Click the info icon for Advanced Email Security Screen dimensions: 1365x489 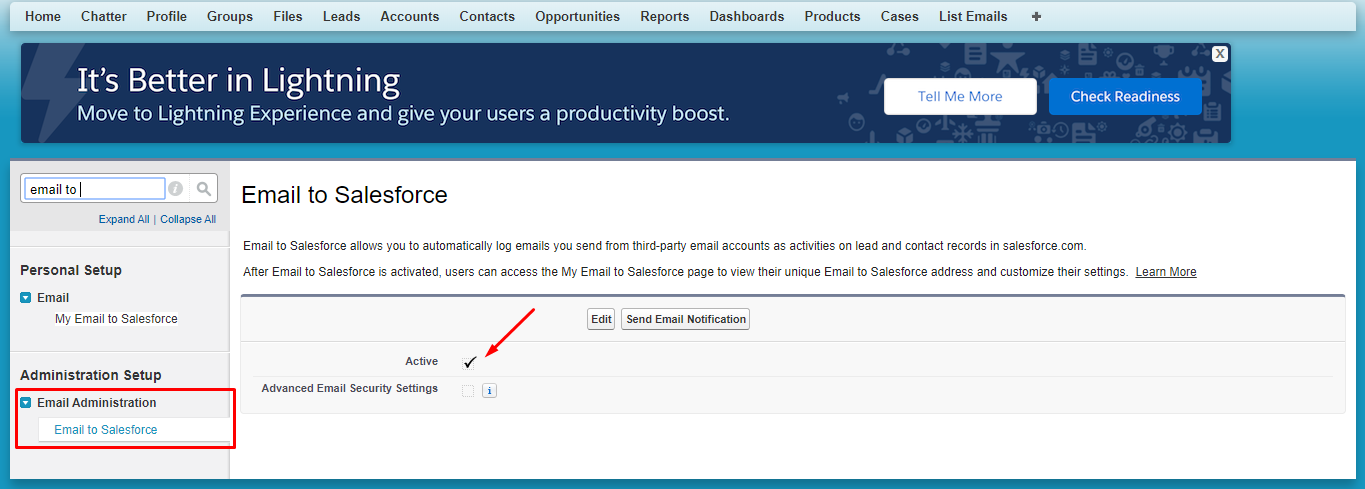(x=489, y=390)
